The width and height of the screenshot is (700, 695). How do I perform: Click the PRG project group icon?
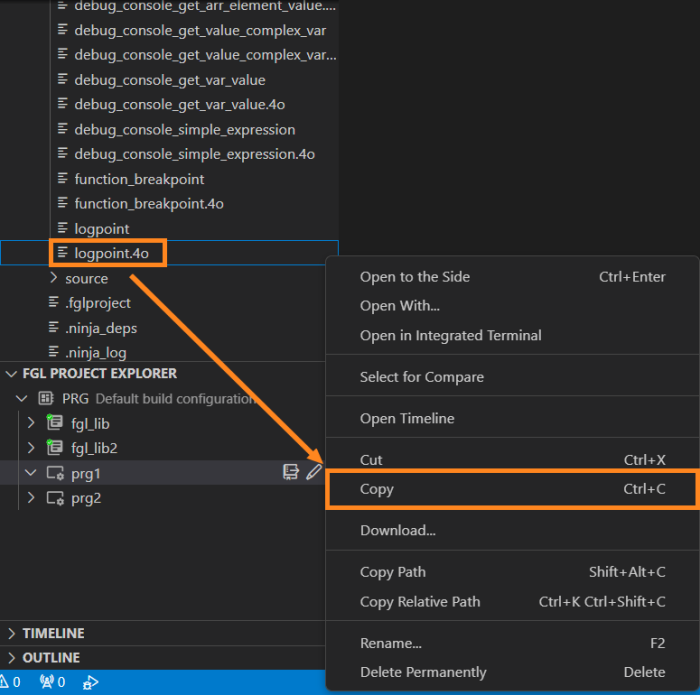click(x=46, y=398)
